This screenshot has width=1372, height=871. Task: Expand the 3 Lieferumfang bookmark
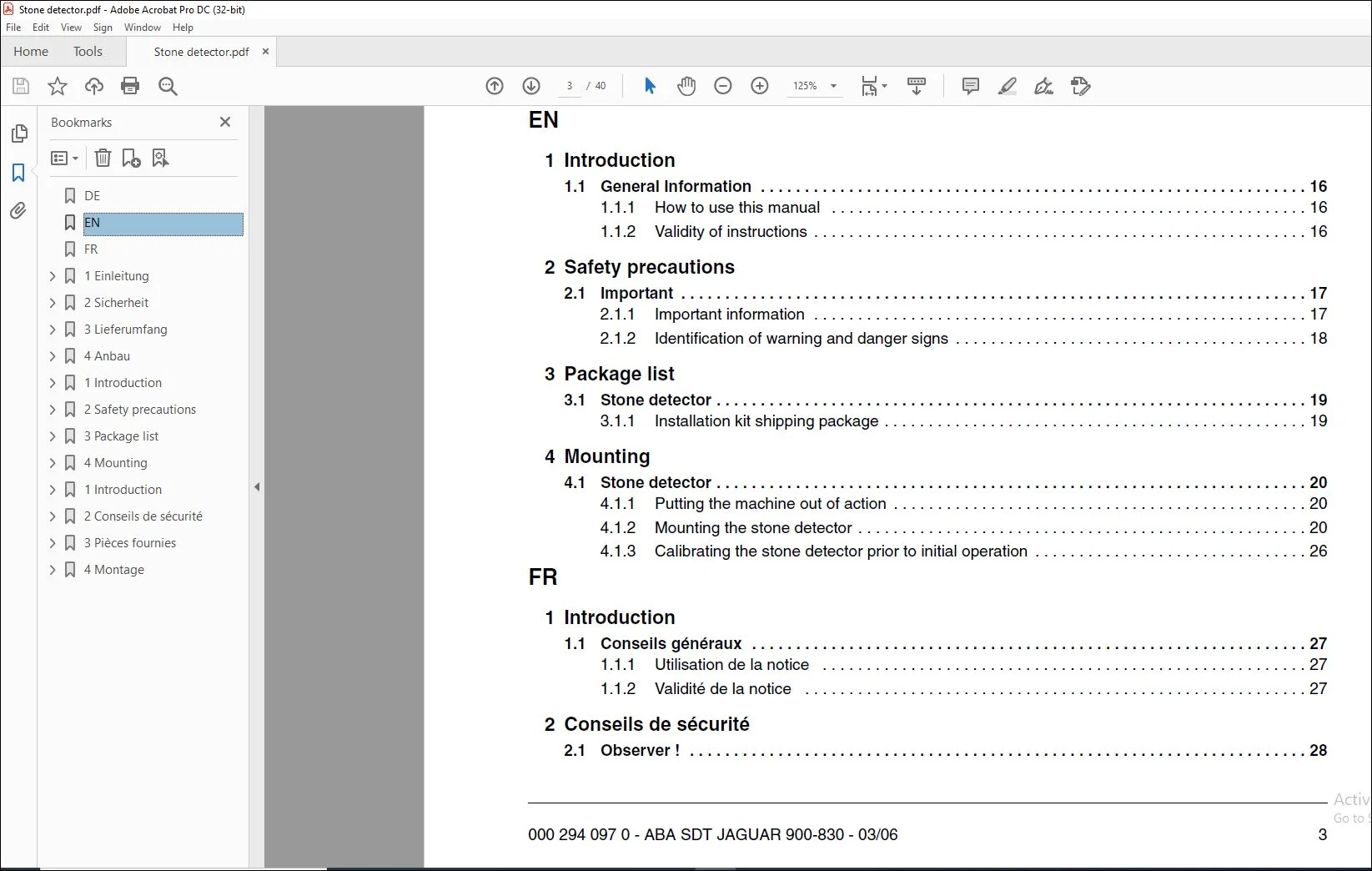[x=53, y=330]
